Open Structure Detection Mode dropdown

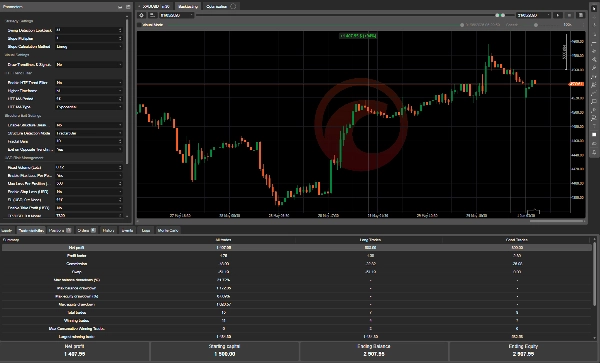pyautogui.click(x=88, y=133)
